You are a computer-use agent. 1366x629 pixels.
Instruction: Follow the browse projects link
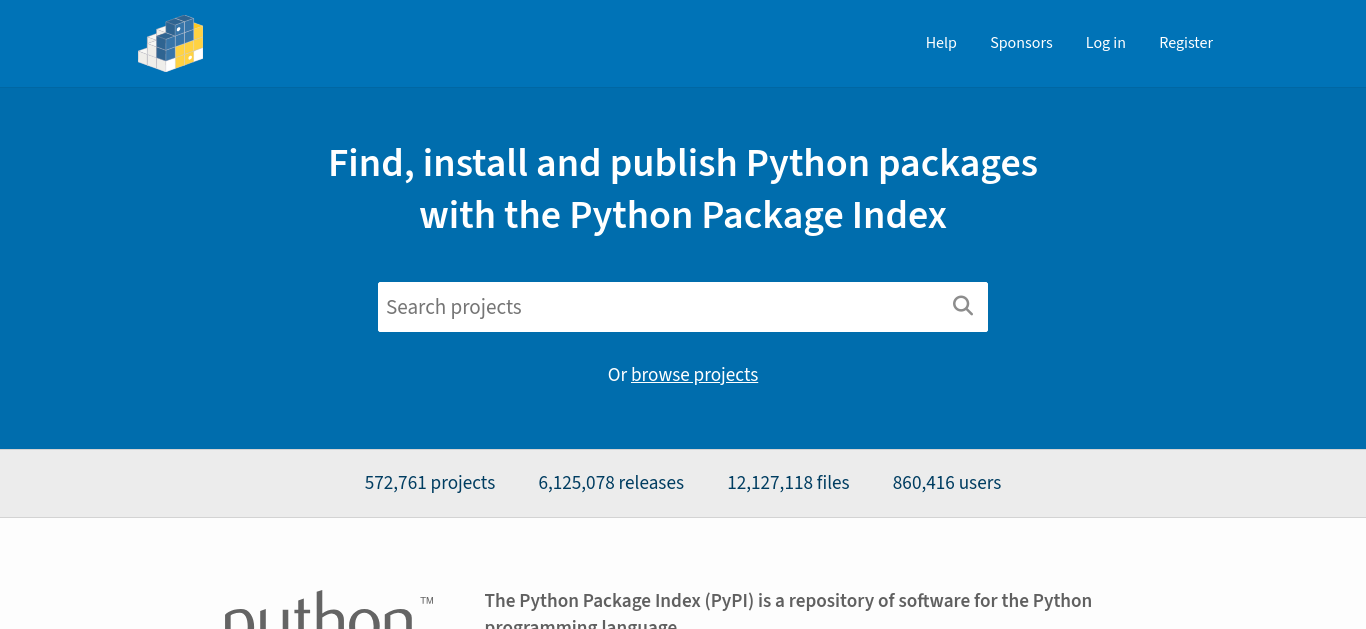pos(694,375)
